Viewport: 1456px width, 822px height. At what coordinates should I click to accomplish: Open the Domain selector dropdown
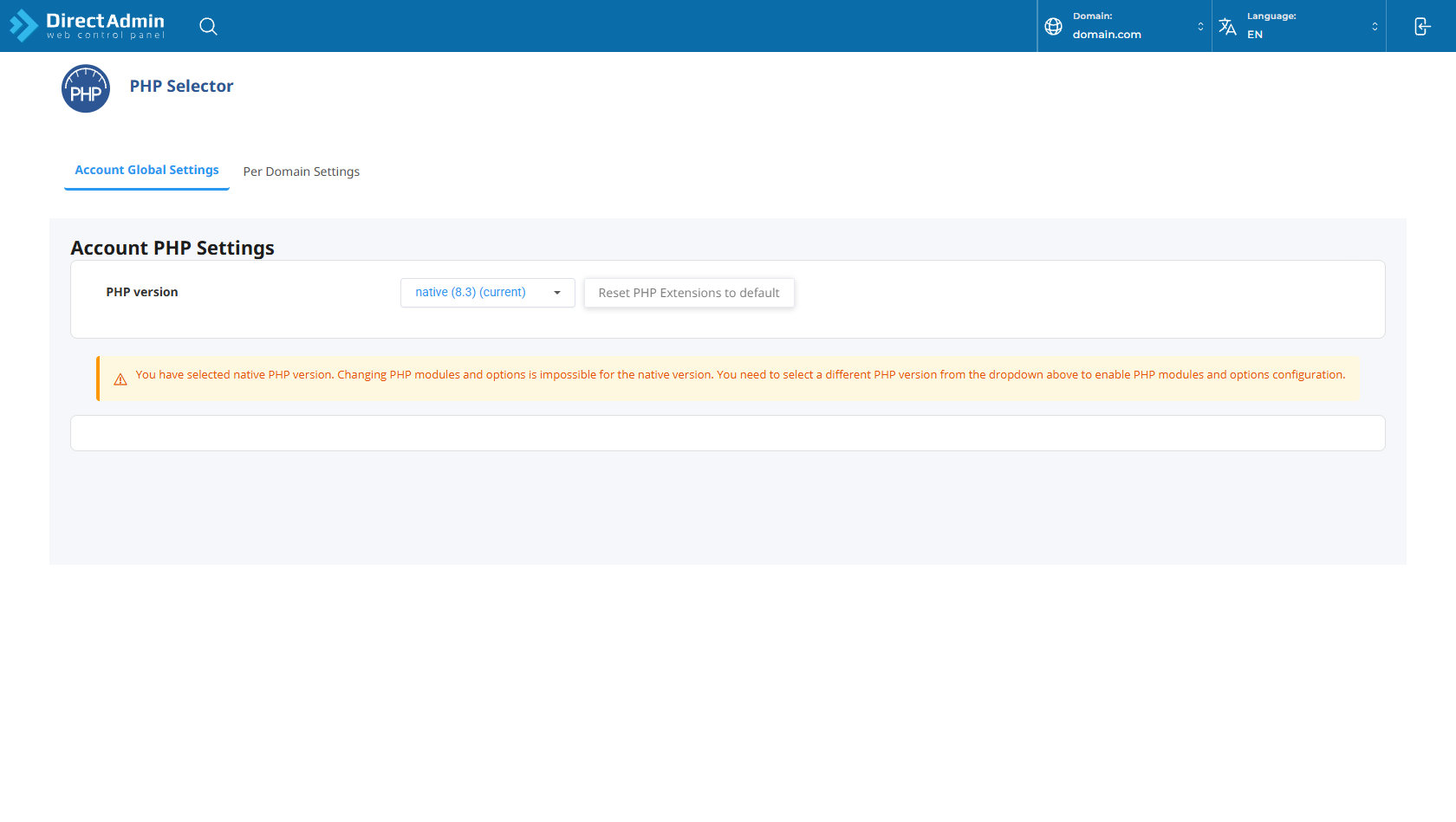(x=1124, y=26)
